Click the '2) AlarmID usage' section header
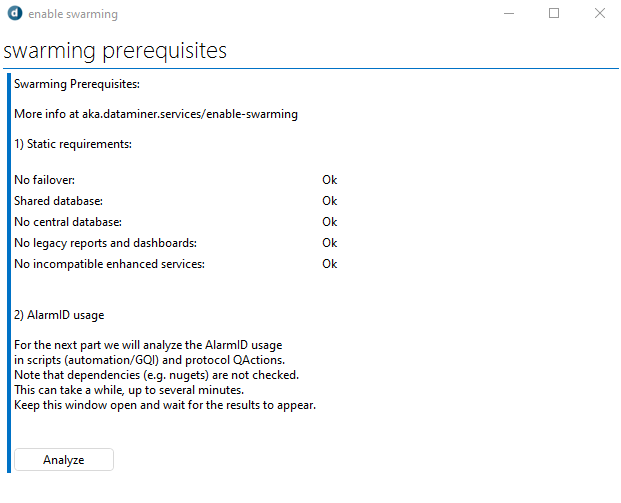Image resolution: width=621 pixels, height=503 pixels. click(x=59, y=315)
